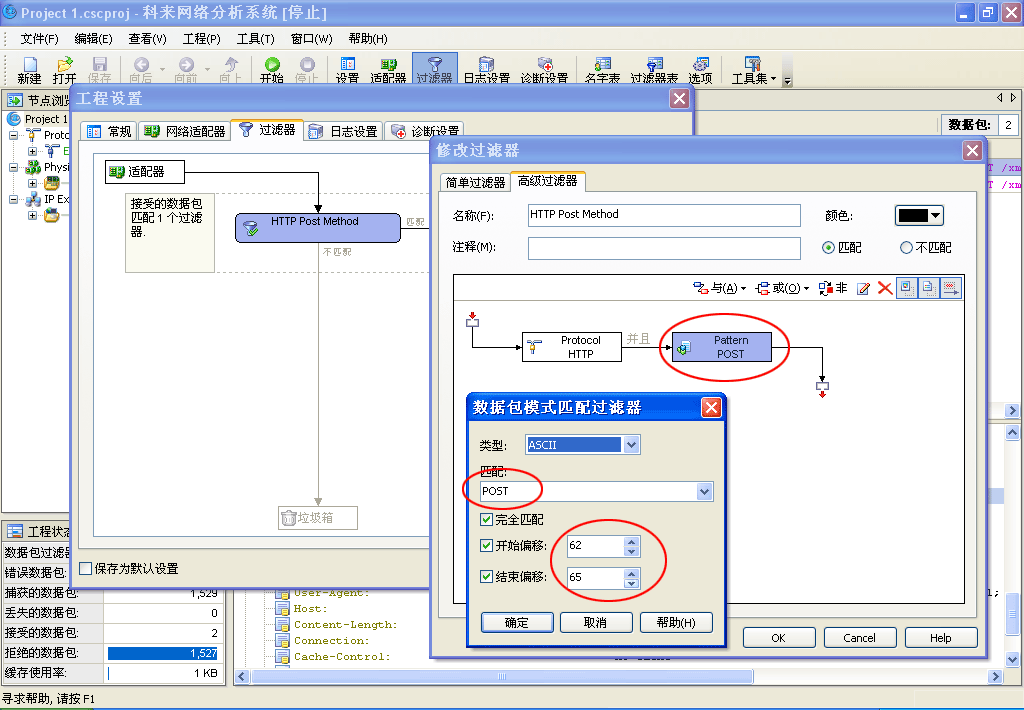Open 诊断设置 from the toolbar
The width and height of the screenshot is (1024, 710).
(544, 70)
